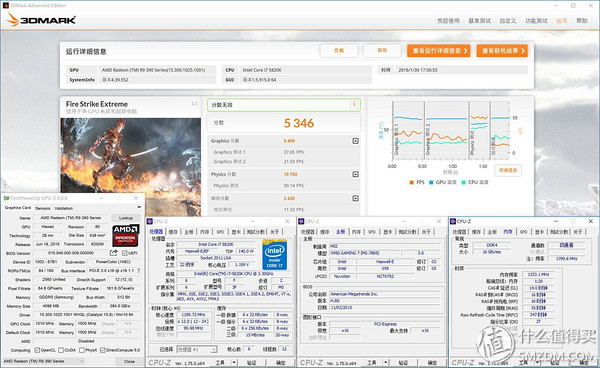Click the Lookup button in GPU-Z
This screenshot has height=368, width=600.
click(126, 218)
